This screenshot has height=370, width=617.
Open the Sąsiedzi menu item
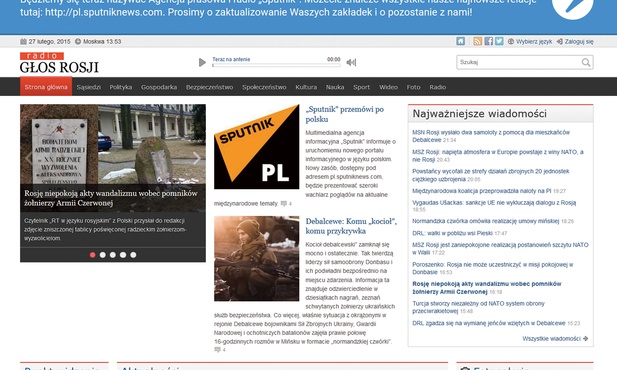click(89, 87)
